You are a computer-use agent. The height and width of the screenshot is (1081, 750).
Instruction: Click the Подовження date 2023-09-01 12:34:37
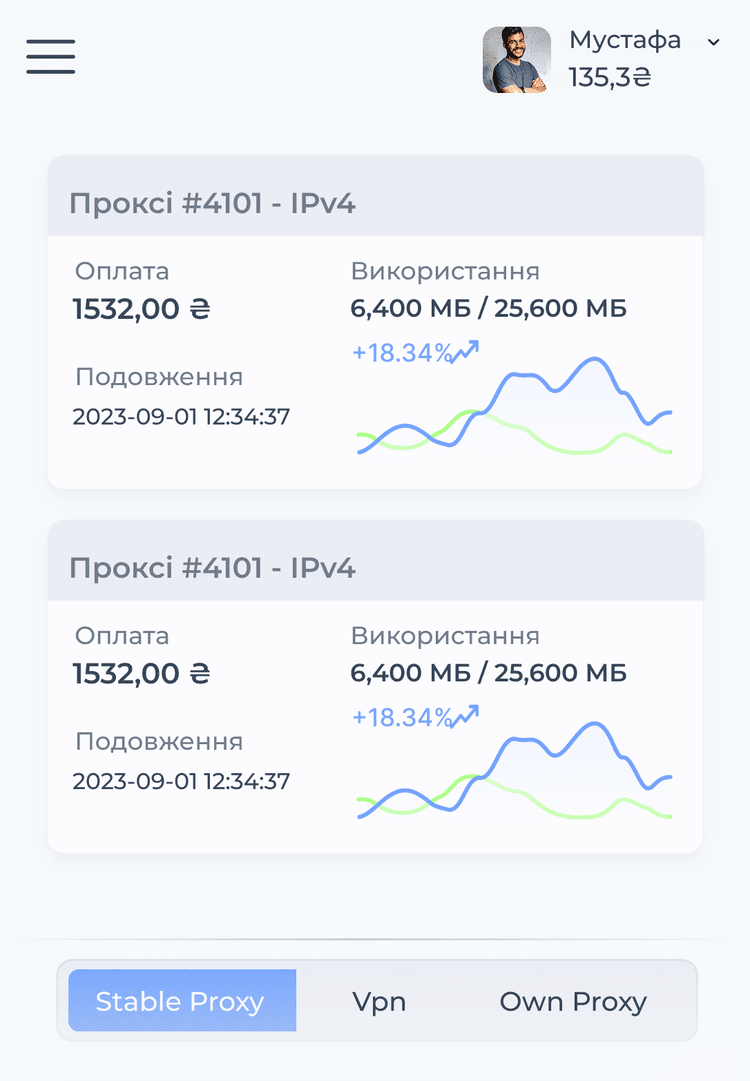(180, 417)
